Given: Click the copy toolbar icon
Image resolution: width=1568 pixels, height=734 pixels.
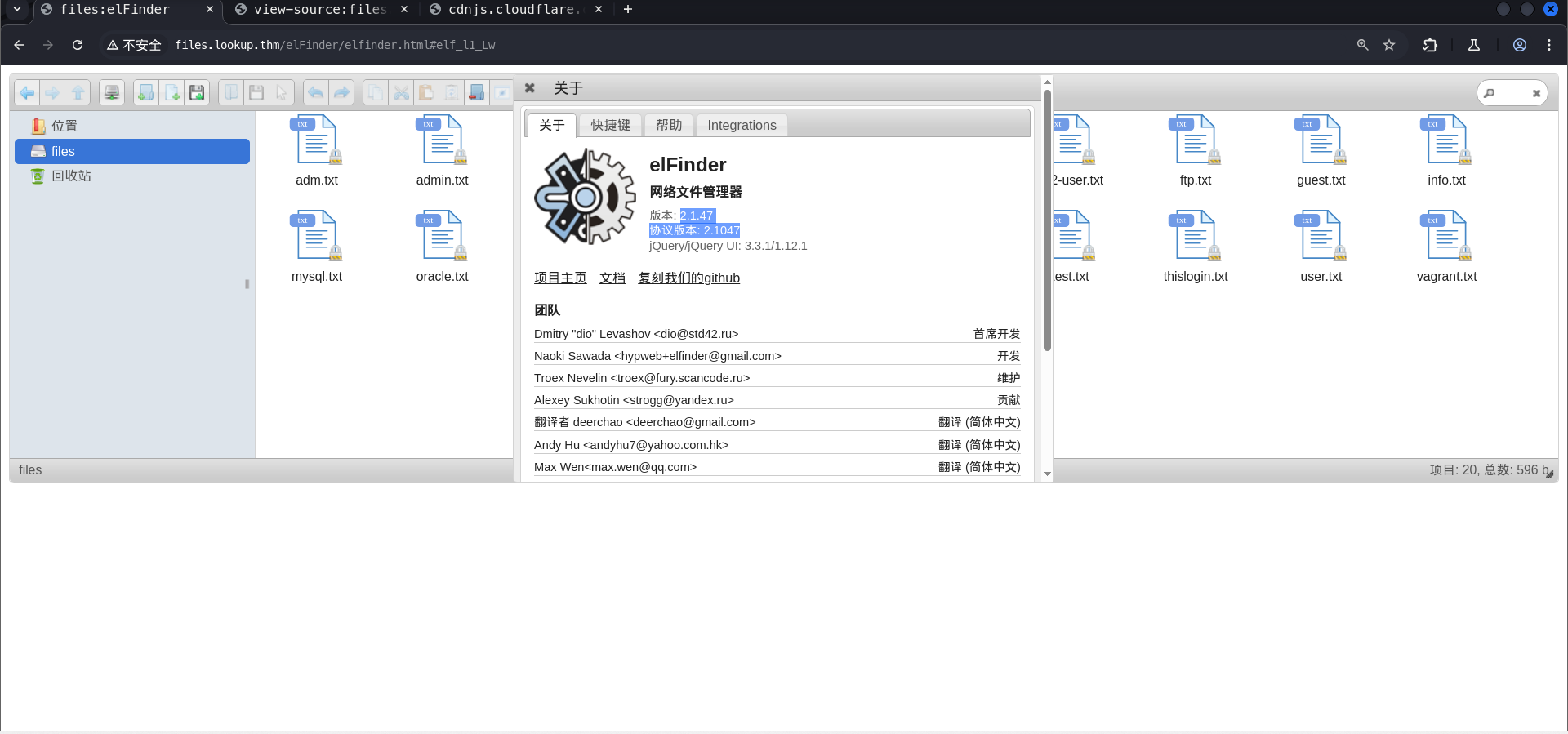Looking at the screenshot, I should tap(376, 93).
